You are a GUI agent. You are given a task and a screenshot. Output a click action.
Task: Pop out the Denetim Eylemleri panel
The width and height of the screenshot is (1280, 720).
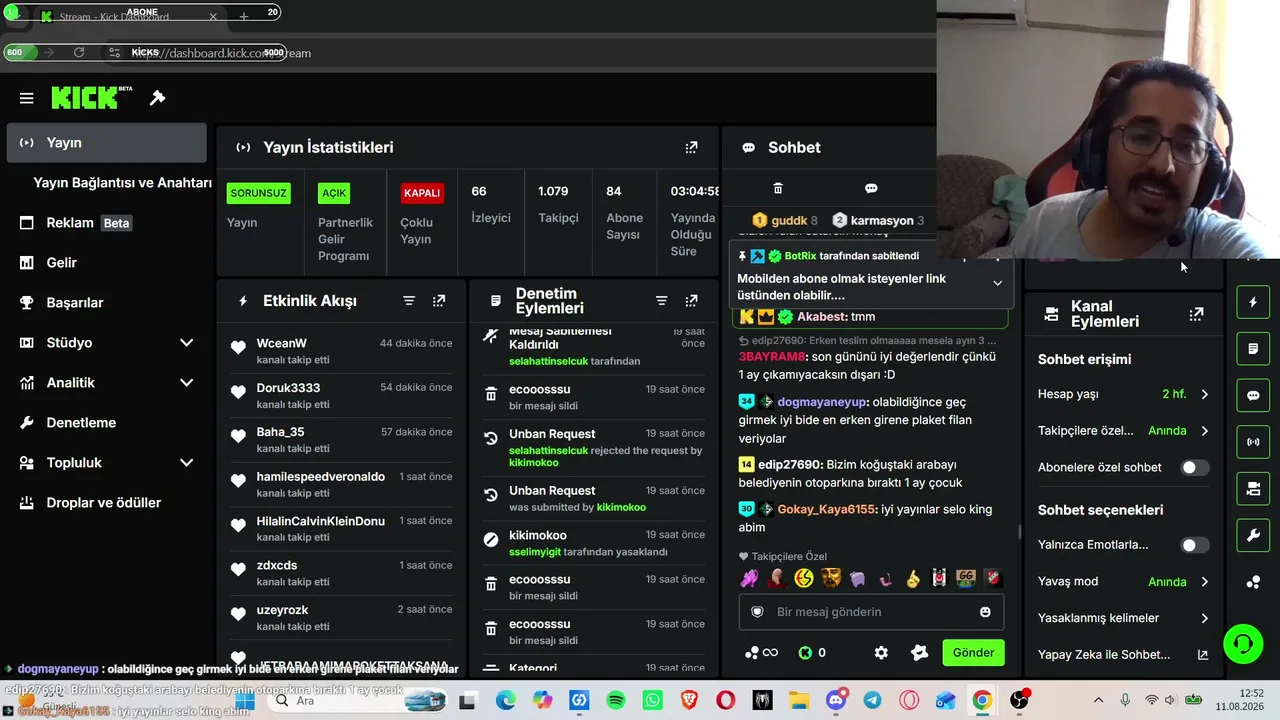point(691,301)
